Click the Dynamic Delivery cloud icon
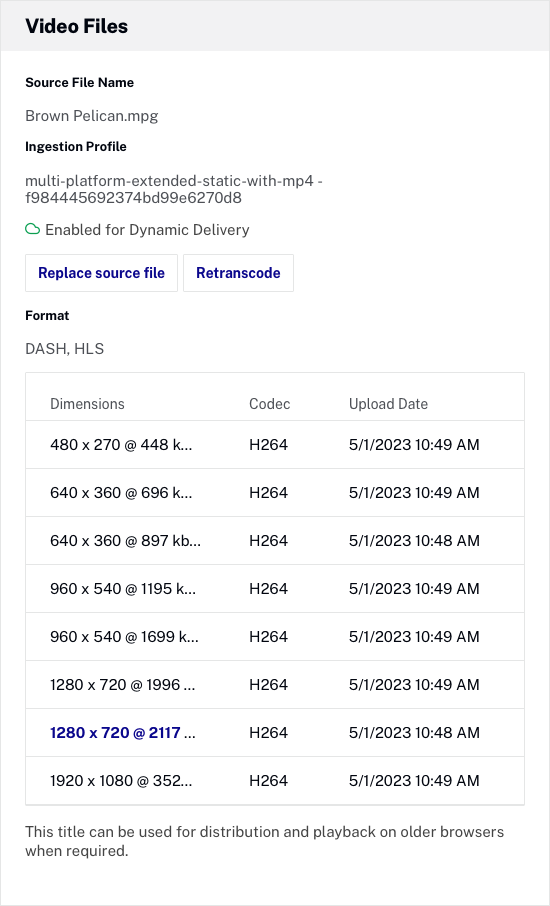Screen dimensions: 550x906 pos(32,229)
